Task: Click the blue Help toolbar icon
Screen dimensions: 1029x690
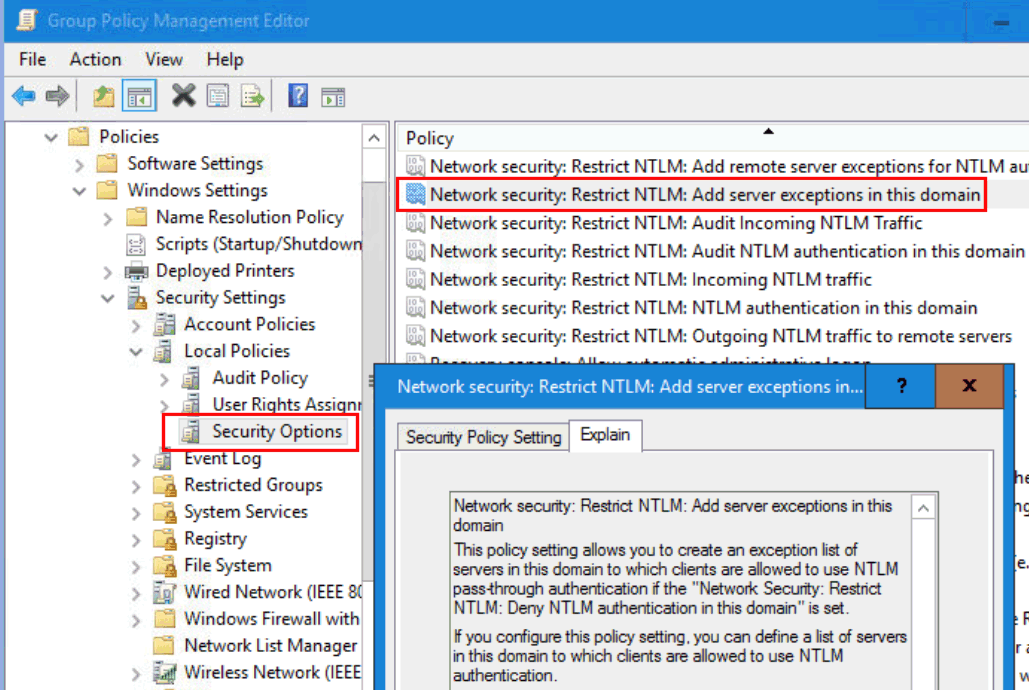Action: pyautogui.click(x=297, y=96)
